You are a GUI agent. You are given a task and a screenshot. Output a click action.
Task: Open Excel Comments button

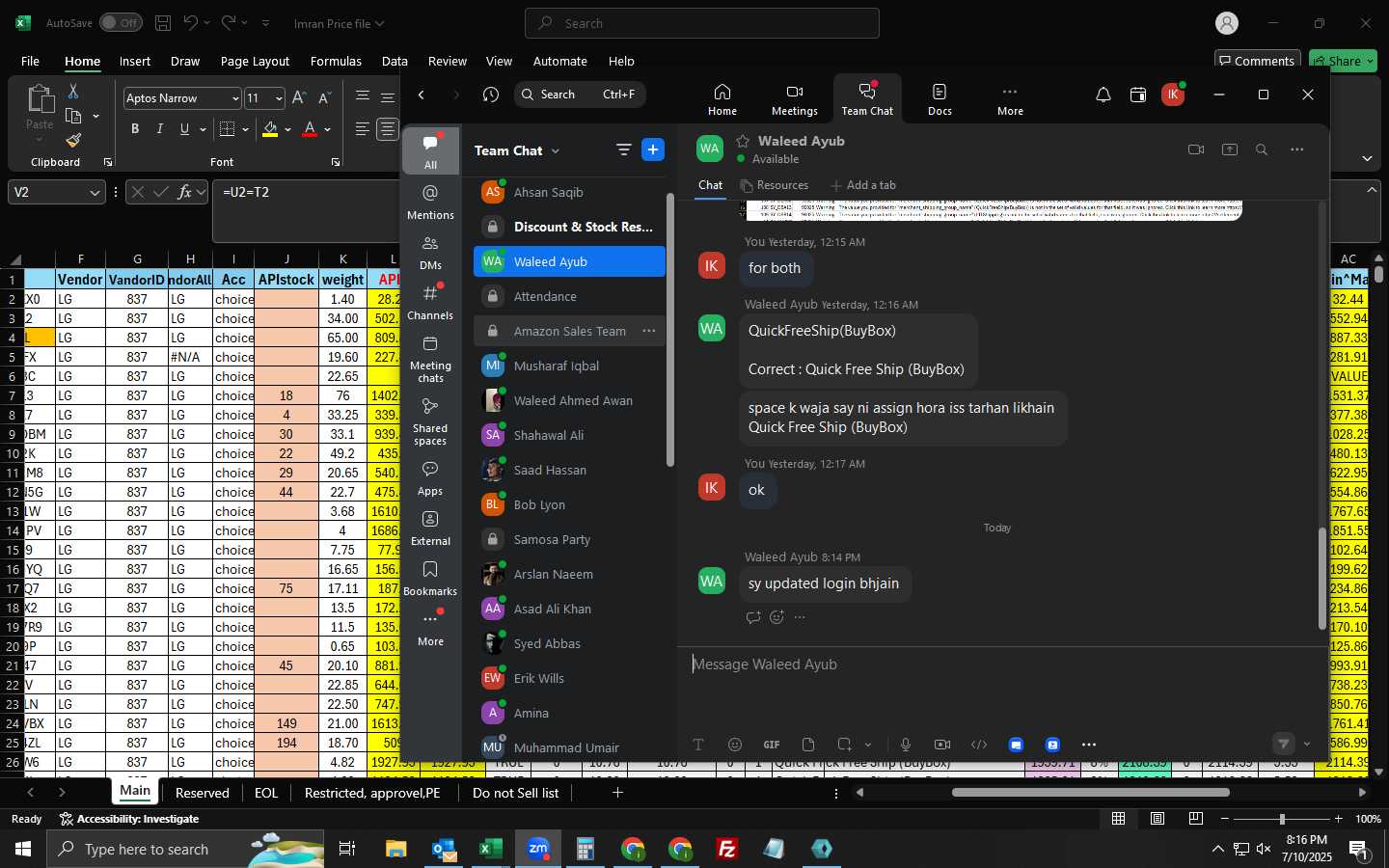click(x=1257, y=61)
